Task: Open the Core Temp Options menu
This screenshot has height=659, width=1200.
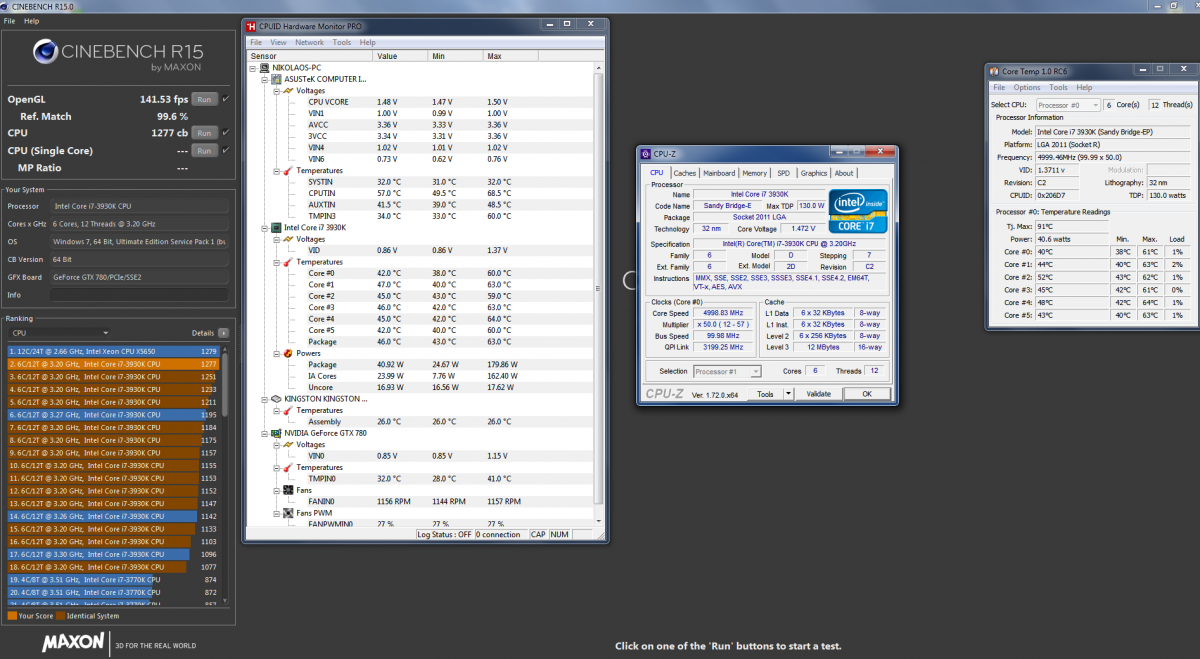Action: coord(1027,88)
